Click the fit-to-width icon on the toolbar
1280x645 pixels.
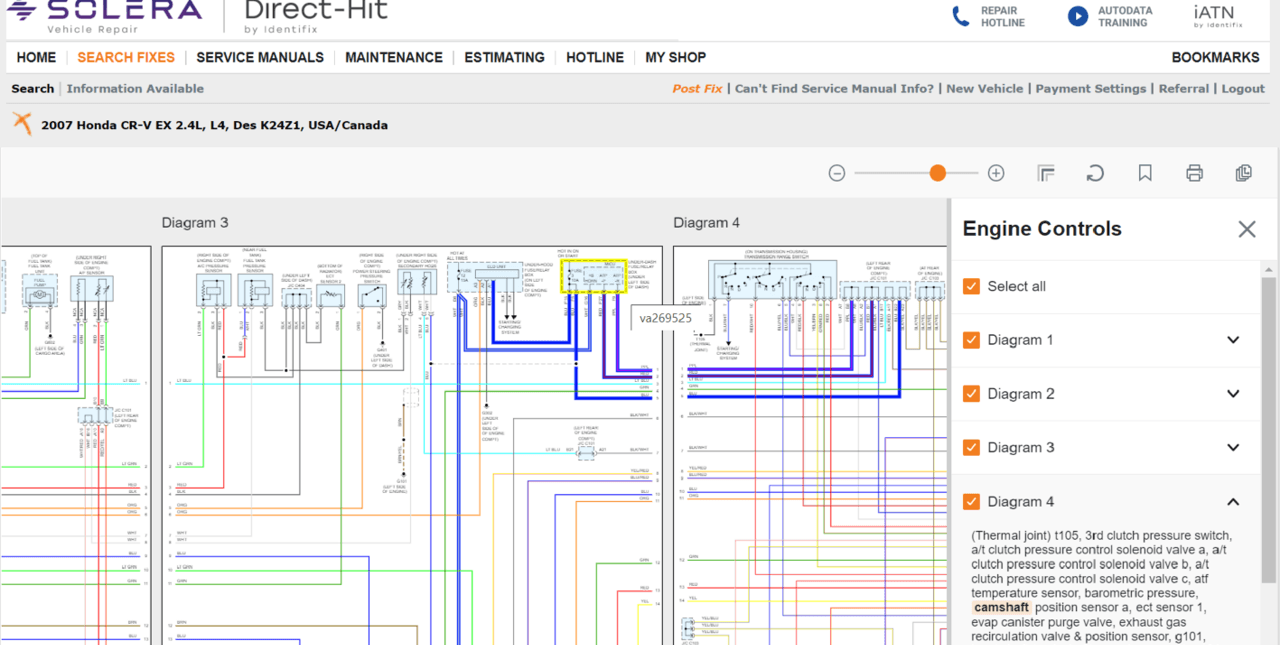[1046, 172]
